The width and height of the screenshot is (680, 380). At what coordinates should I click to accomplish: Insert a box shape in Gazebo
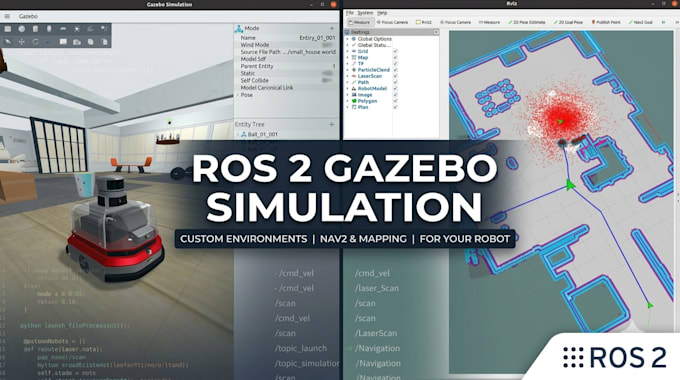point(8,29)
